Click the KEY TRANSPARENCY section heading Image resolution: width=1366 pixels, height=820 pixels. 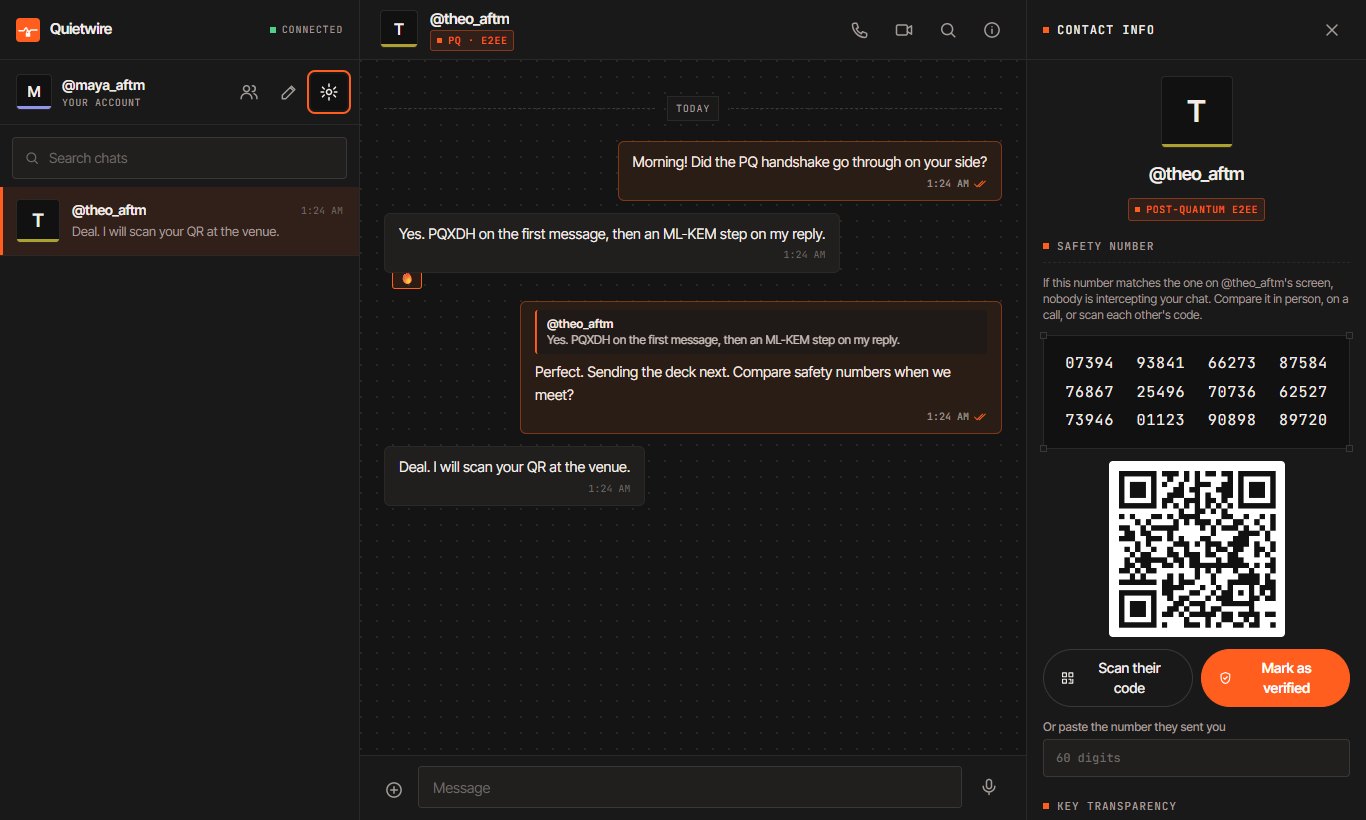1117,806
